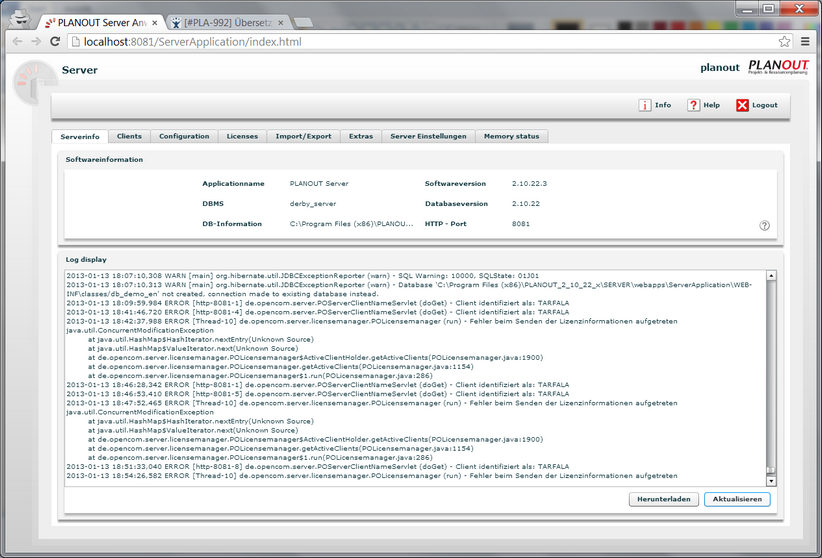Log out via Logout button
This screenshot has width=822, height=558.
[x=757, y=105]
